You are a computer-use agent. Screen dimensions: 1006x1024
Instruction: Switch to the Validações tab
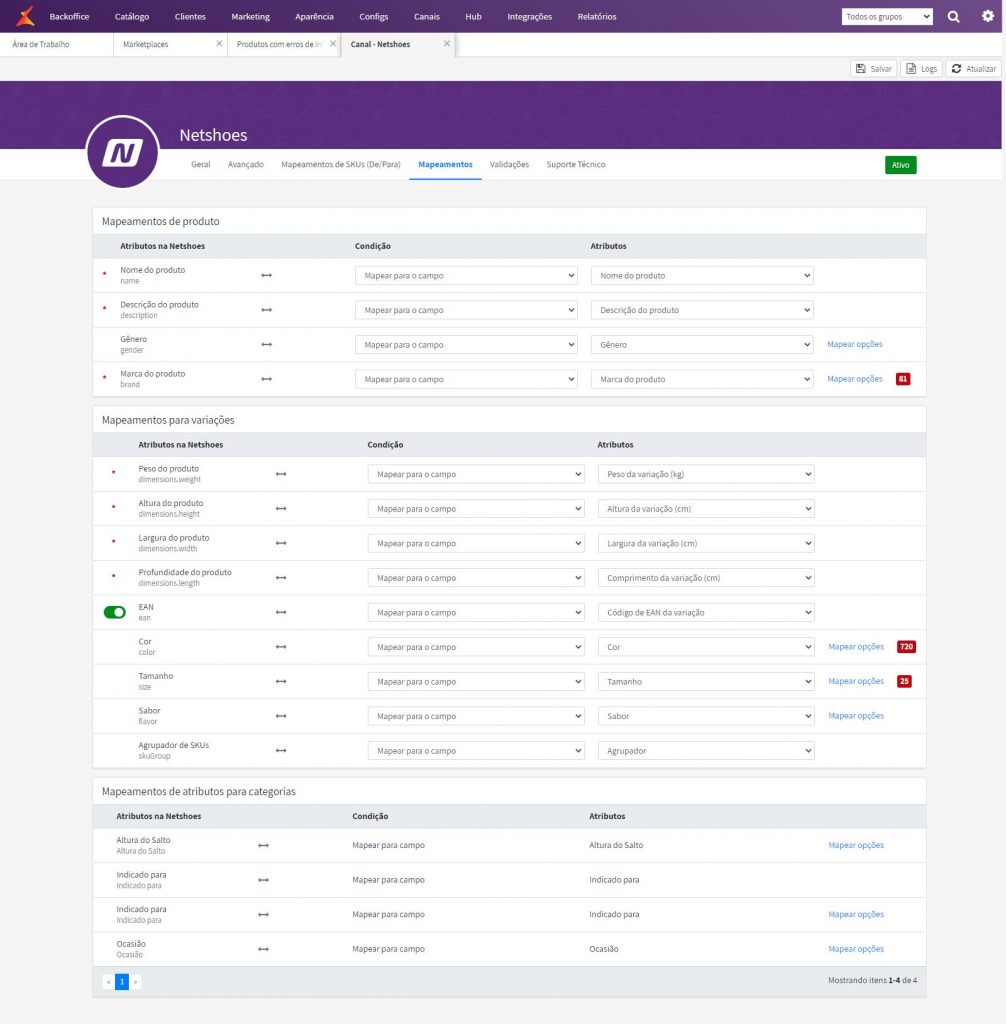[x=510, y=165]
